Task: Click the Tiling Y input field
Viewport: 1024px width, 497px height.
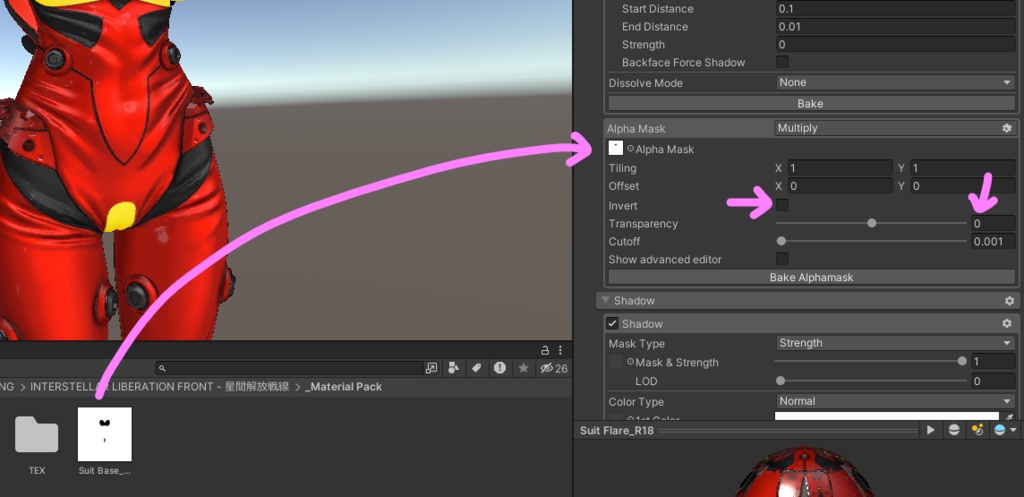Action: click(963, 168)
